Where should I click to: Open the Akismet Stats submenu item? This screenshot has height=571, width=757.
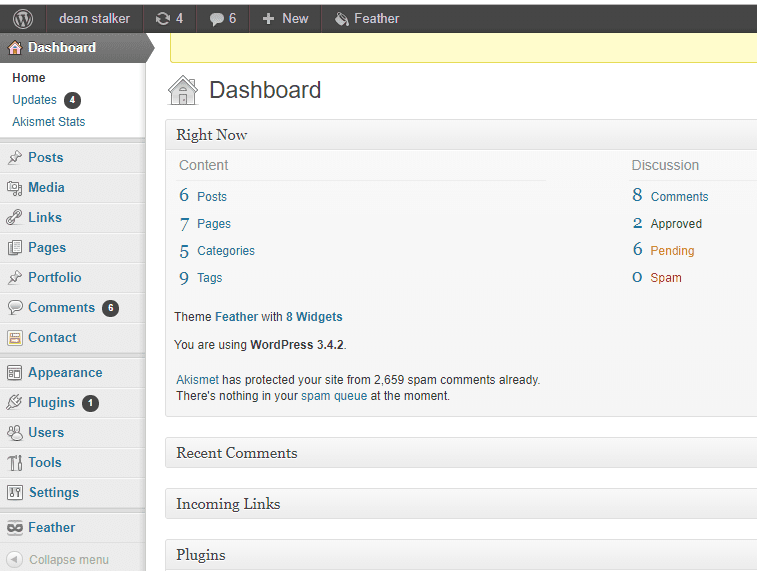(49, 122)
